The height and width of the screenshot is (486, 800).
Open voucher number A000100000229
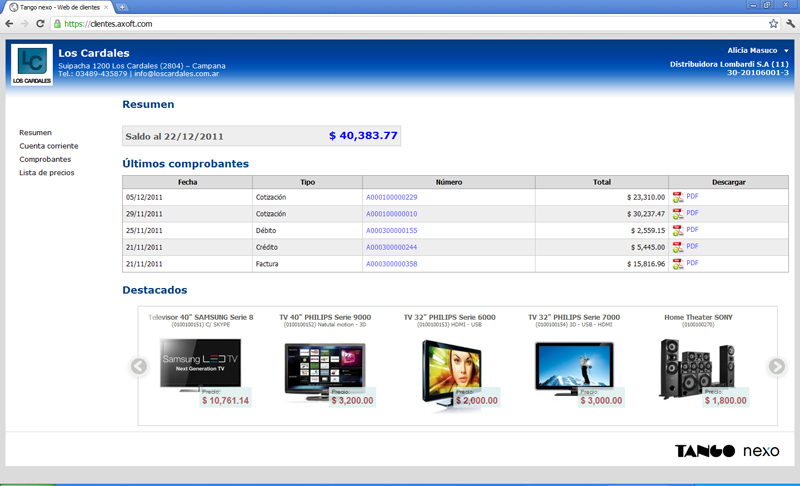(391, 197)
